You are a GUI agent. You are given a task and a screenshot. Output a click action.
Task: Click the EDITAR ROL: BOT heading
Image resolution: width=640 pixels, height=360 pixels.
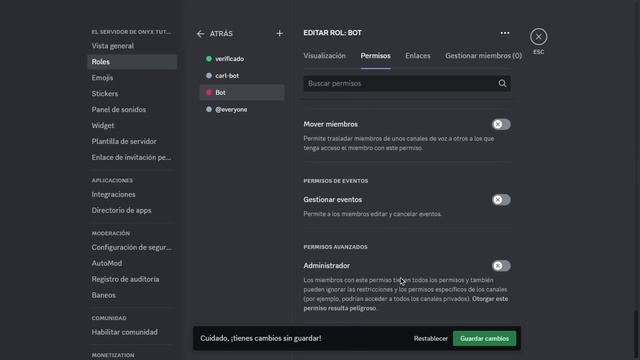pyautogui.click(x=333, y=33)
